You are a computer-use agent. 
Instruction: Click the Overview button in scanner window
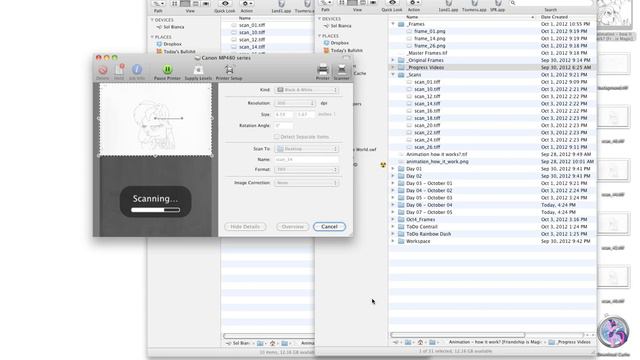click(292, 227)
